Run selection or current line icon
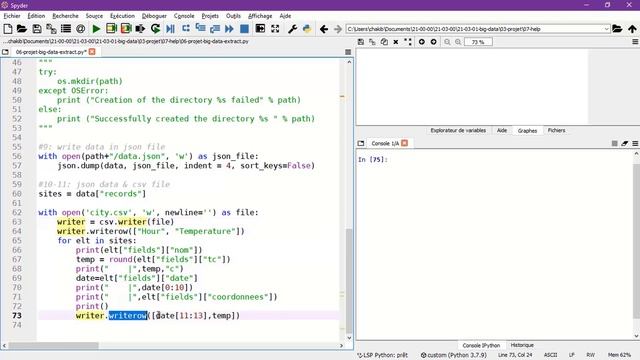 click(x=140, y=29)
